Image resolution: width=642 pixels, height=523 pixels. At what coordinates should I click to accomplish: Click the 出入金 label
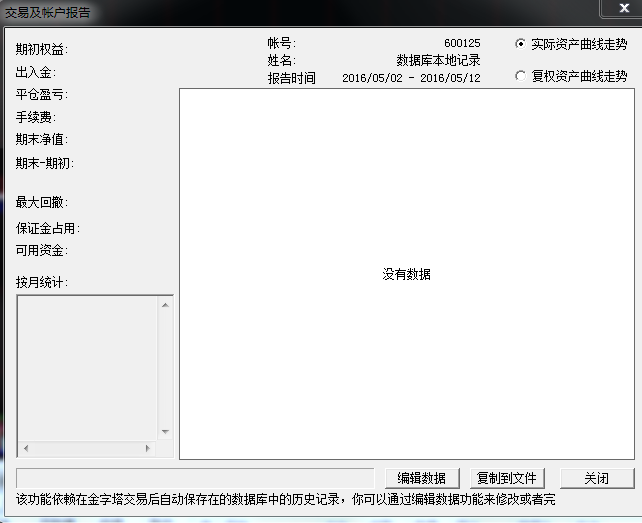[36, 72]
